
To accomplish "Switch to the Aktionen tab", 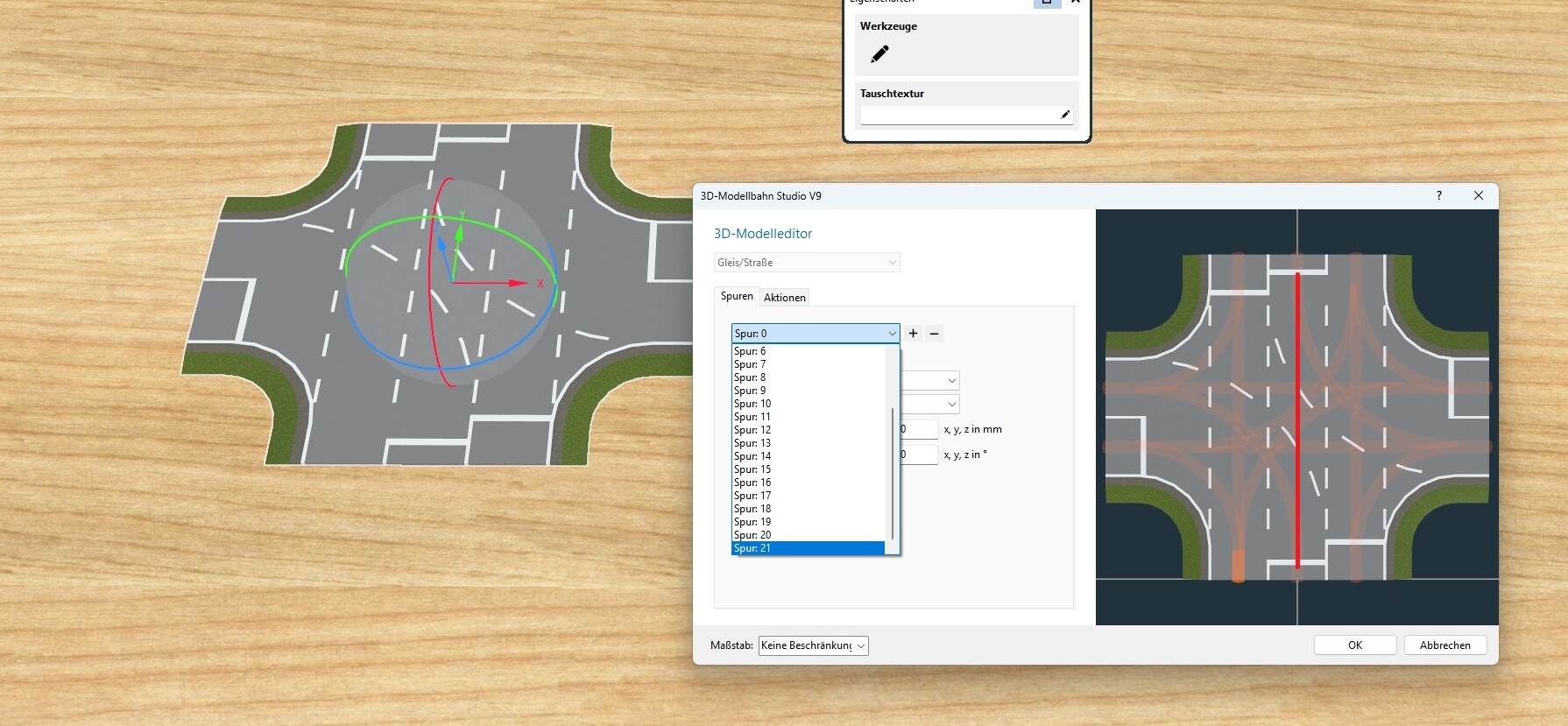I will 784,298.
